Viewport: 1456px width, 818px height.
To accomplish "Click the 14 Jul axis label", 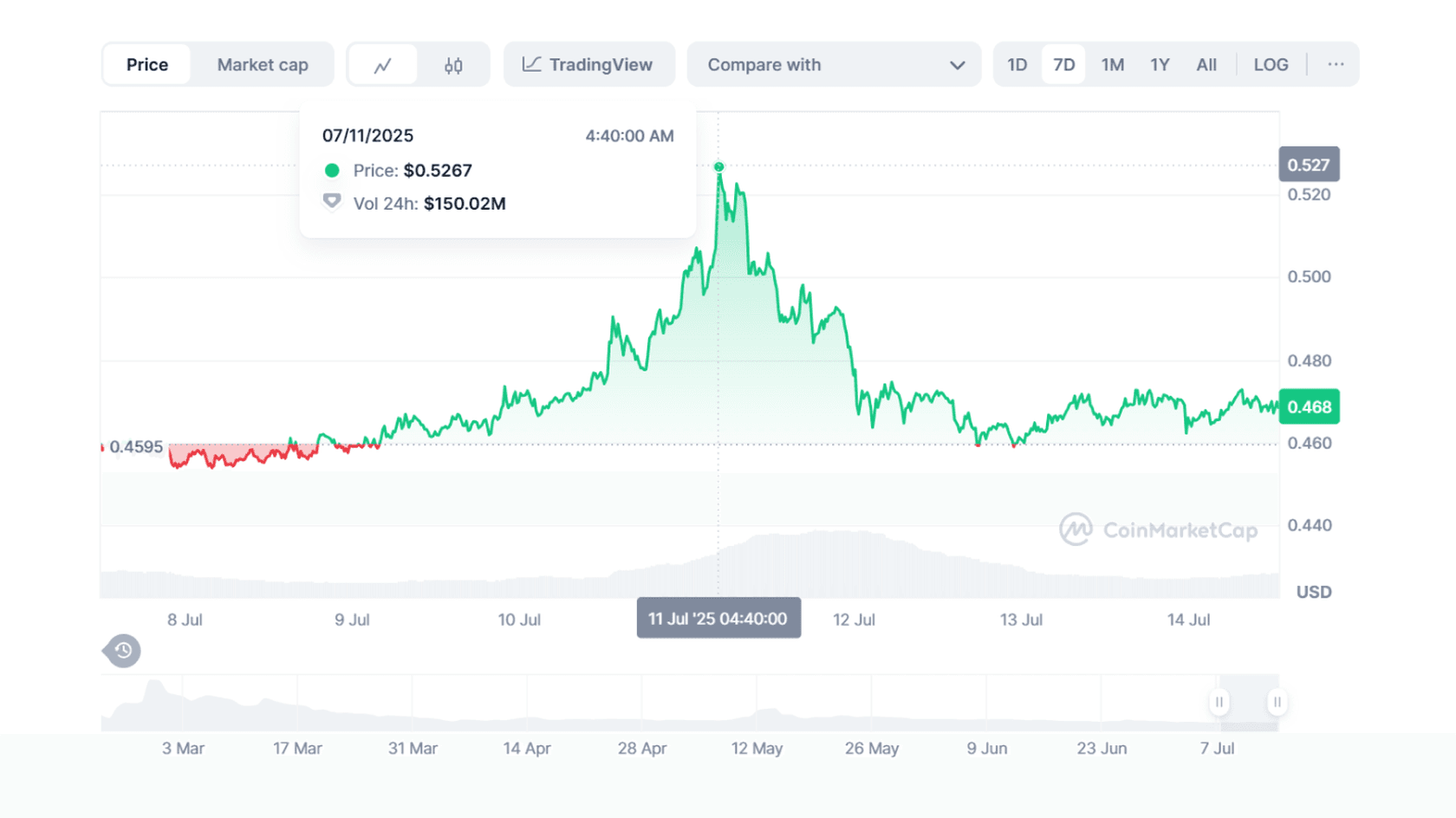I will (1188, 620).
